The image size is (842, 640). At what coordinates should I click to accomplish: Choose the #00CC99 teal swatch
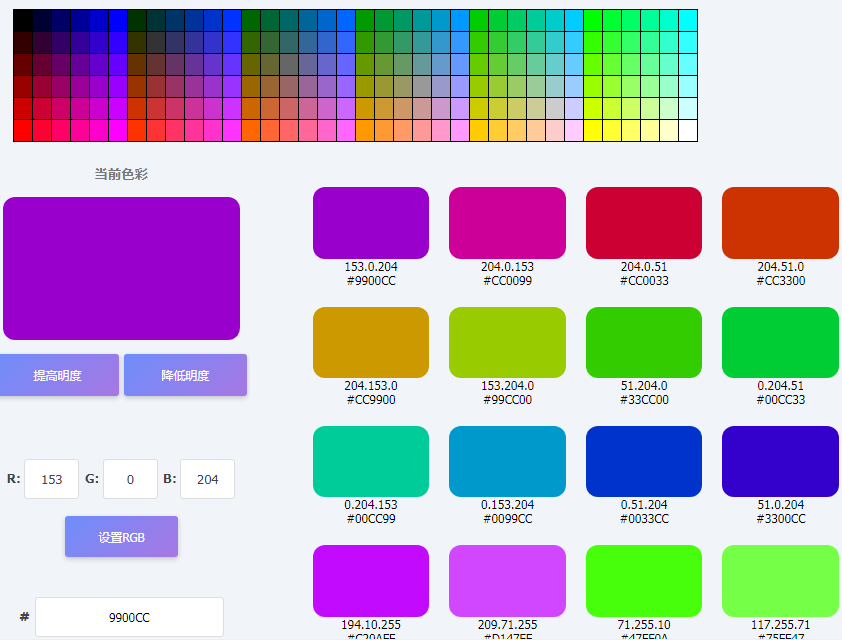tap(371, 461)
